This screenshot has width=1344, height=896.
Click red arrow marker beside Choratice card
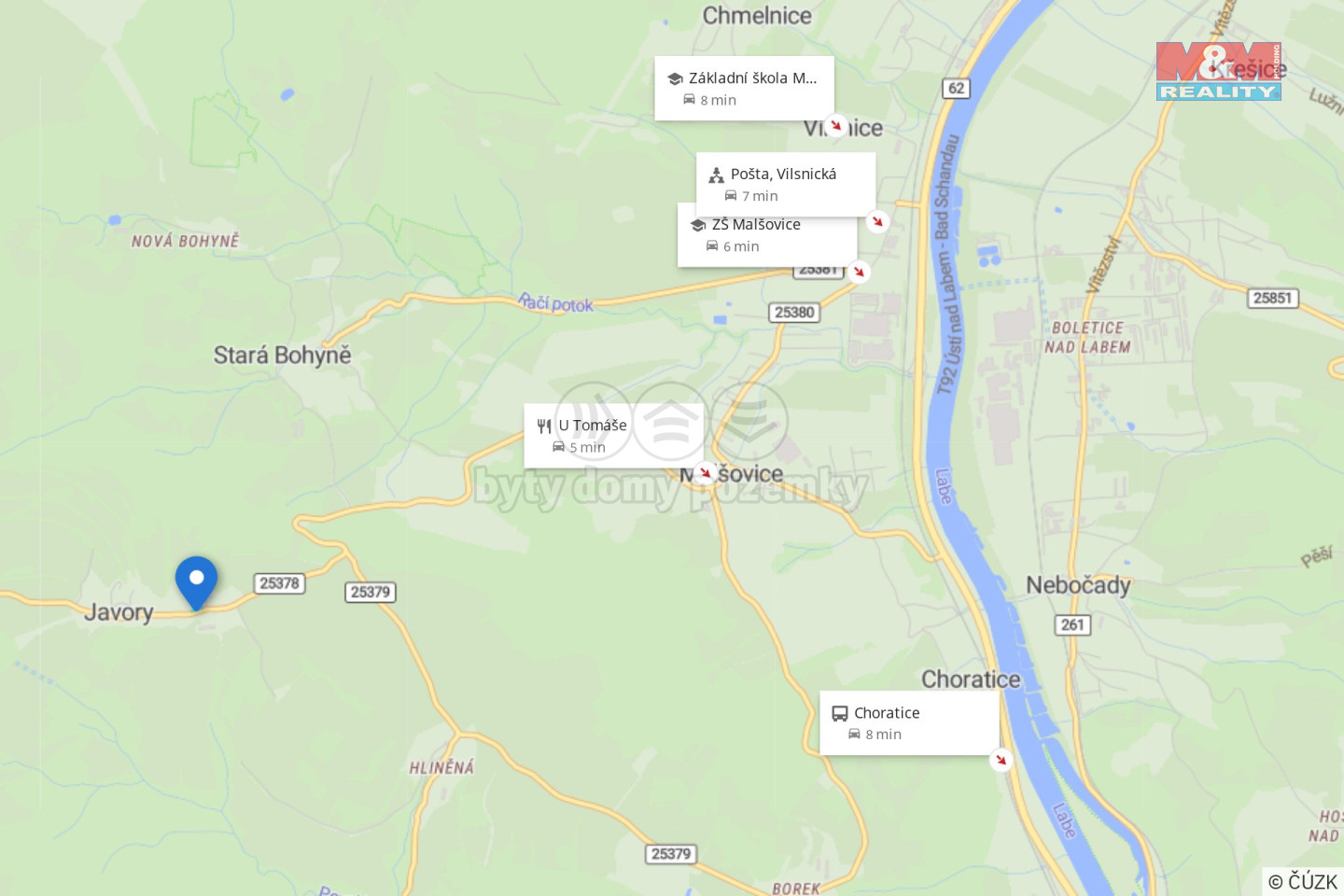(1001, 760)
